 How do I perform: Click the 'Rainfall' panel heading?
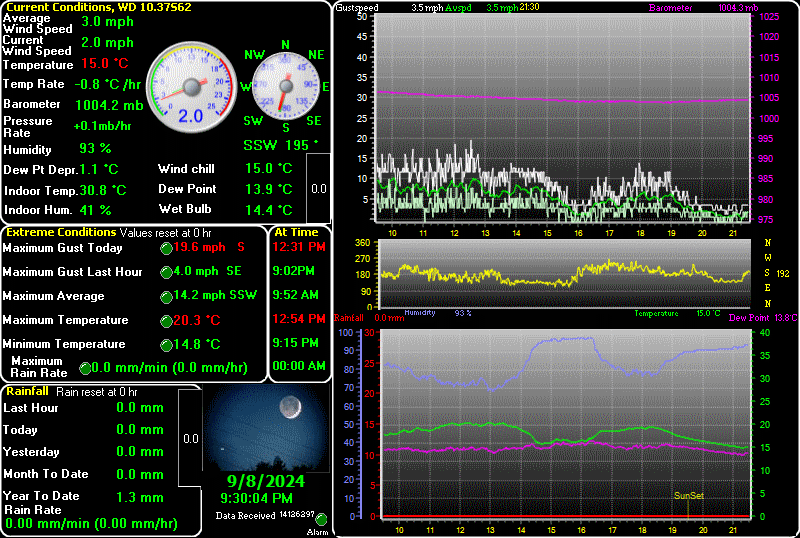(x=27, y=392)
